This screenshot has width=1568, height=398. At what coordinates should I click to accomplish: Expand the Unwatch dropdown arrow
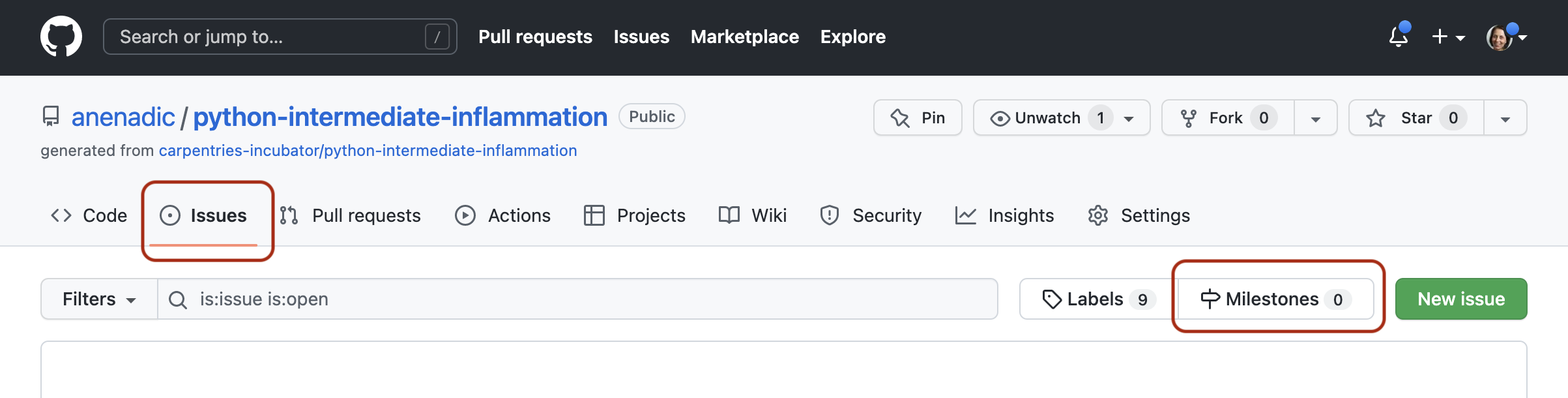(1129, 119)
